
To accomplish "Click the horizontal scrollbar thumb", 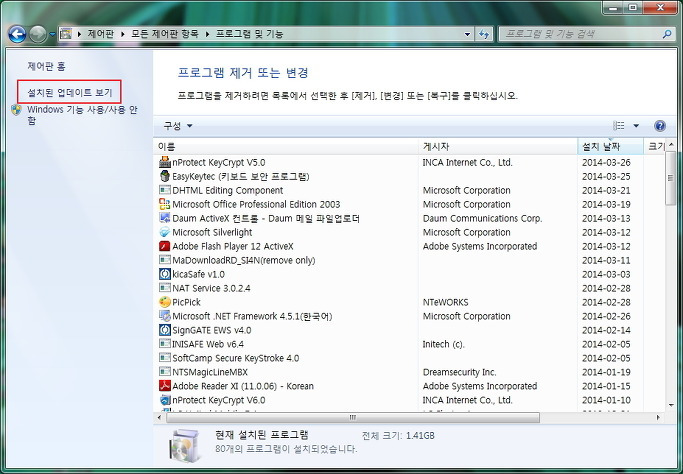I will [x=352, y=417].
